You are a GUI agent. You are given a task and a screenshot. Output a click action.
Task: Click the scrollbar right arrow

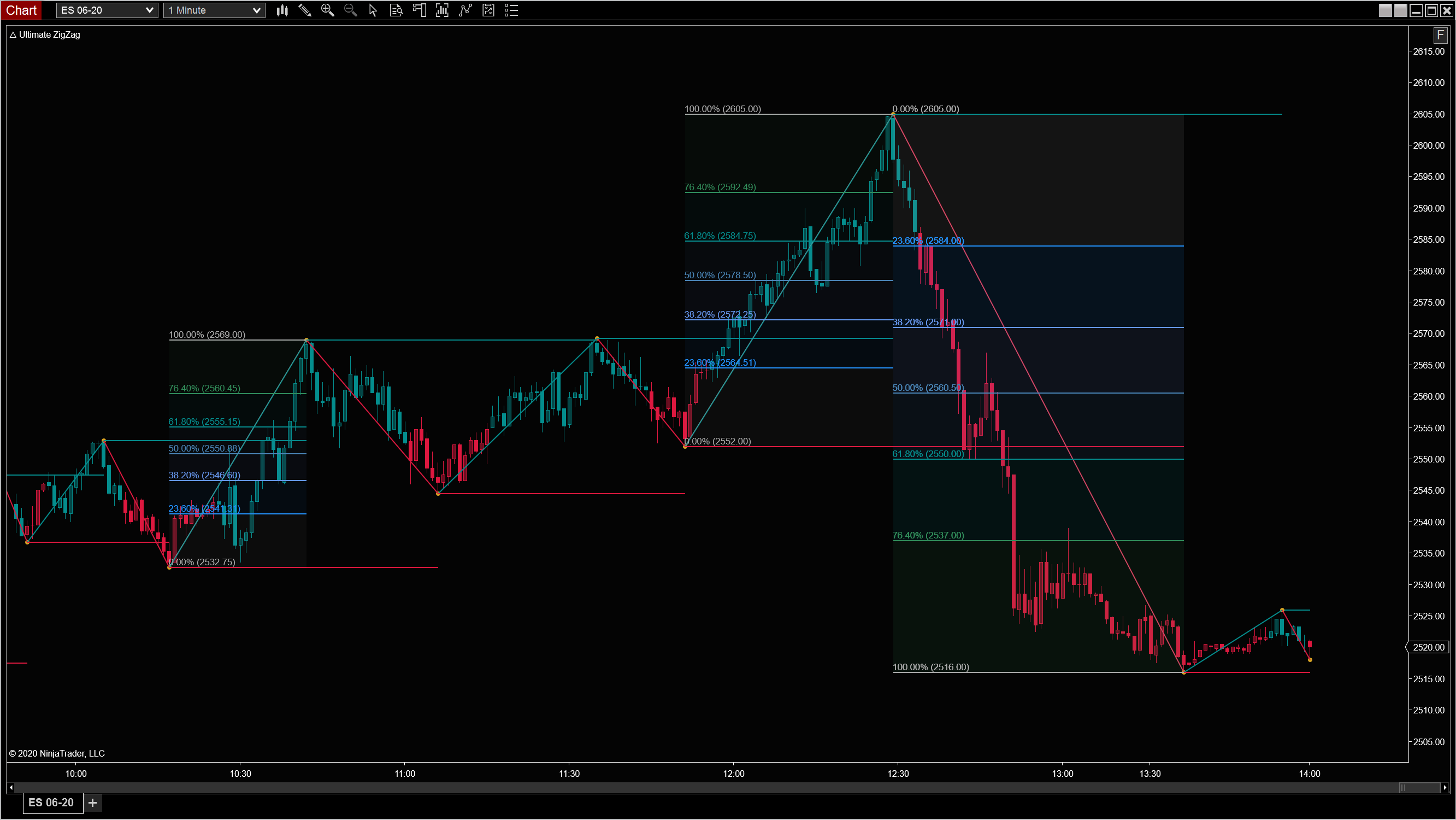(x=1445, y=787)
